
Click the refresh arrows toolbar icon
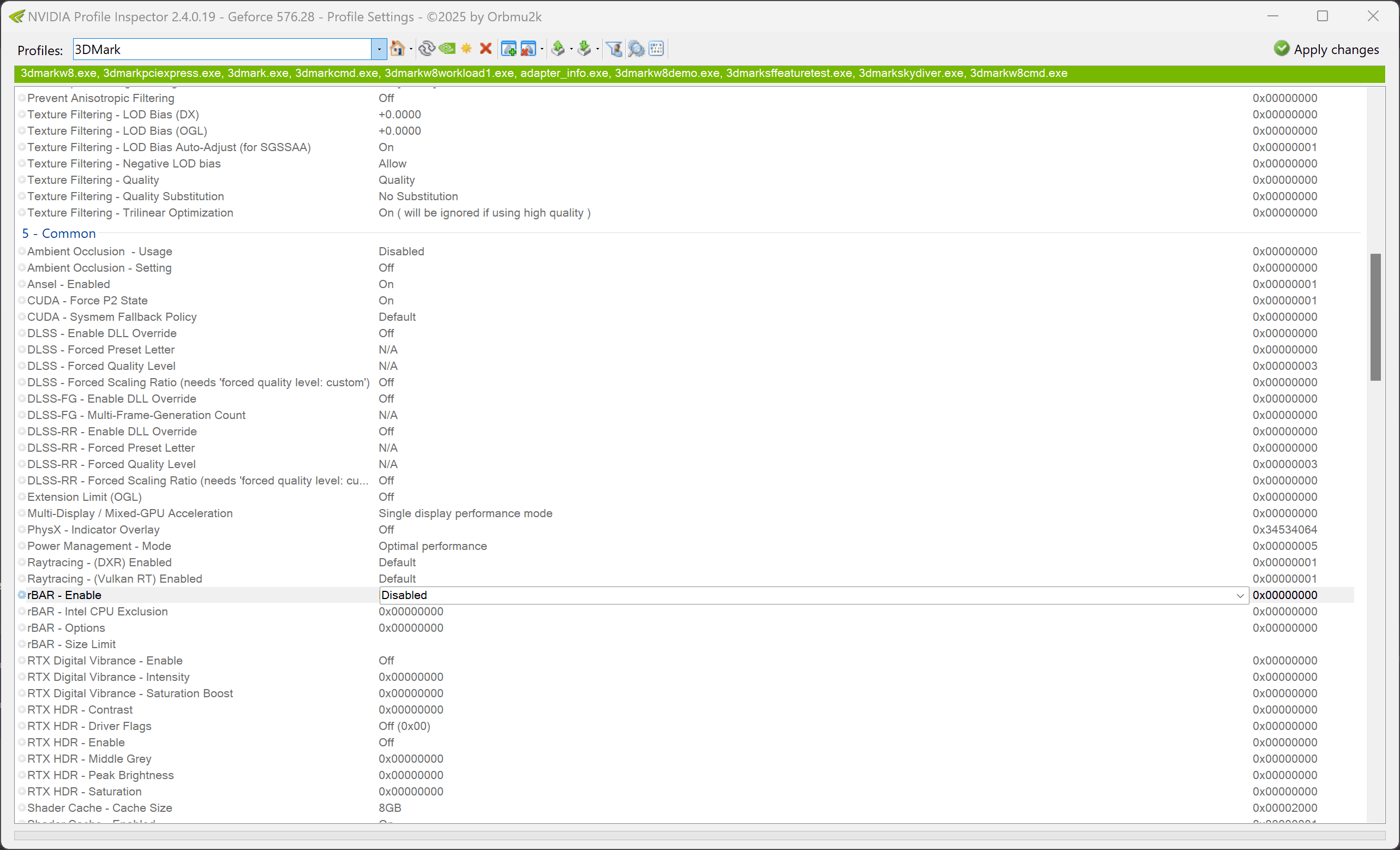tap(426, 49)
